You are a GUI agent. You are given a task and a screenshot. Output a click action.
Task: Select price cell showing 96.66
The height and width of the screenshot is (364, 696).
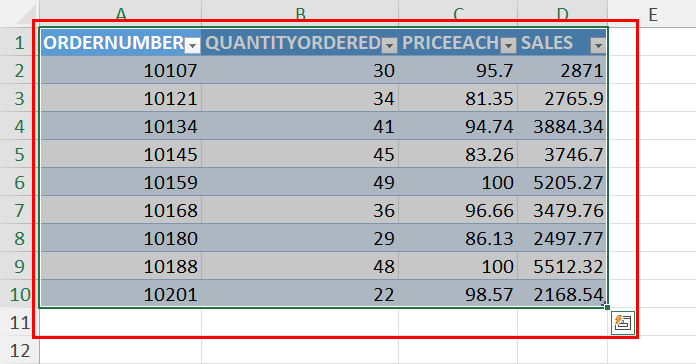(x=458, y=210)
